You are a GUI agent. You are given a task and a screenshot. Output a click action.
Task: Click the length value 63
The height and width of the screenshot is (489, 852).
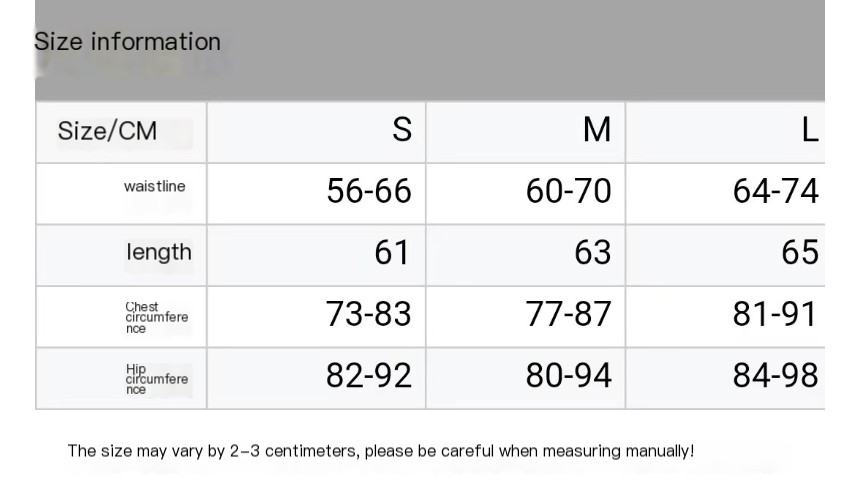pyautogui.click(x=593, y=253)
